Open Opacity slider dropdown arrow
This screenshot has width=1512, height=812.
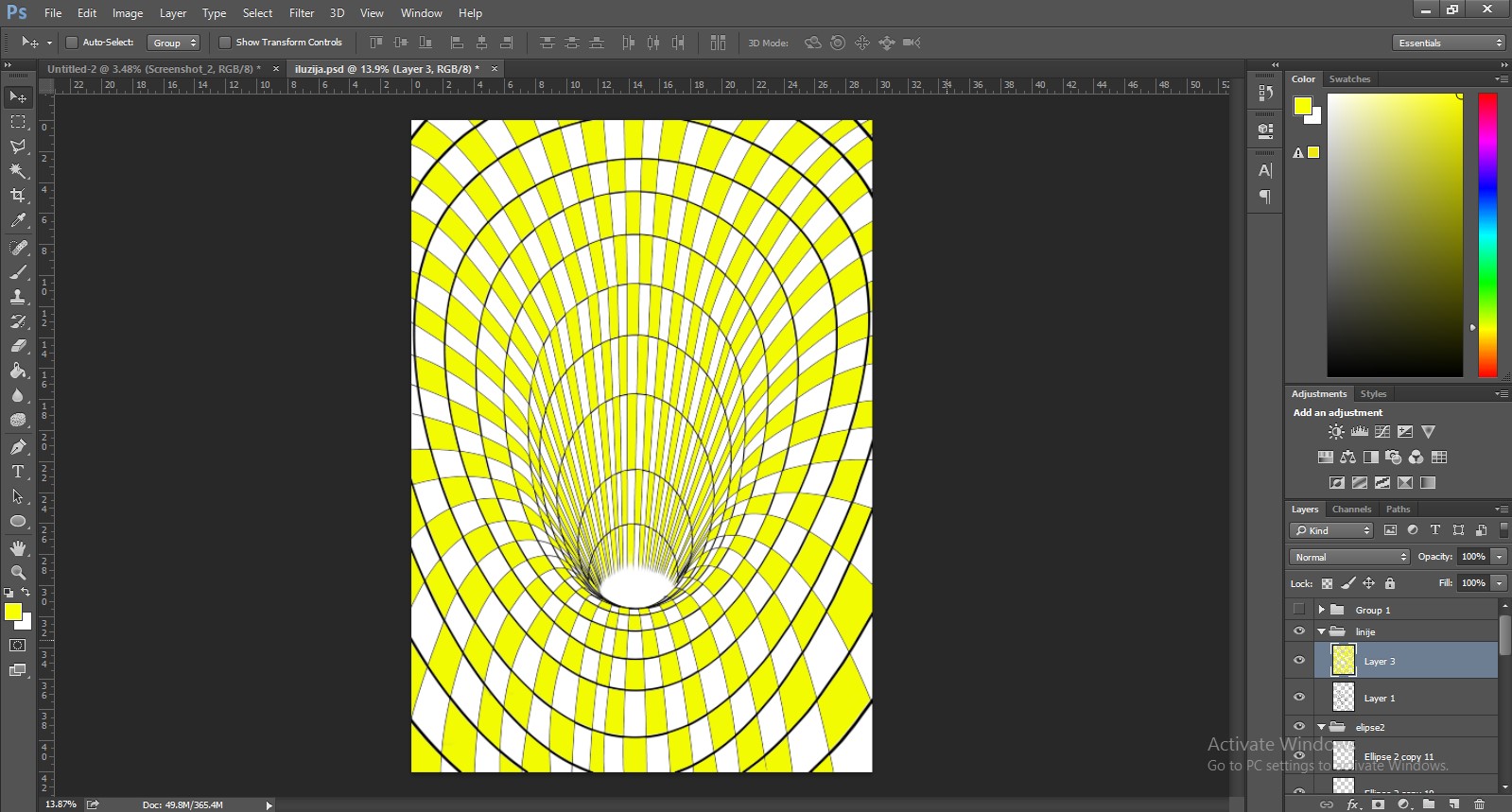tap(1499, 557)
